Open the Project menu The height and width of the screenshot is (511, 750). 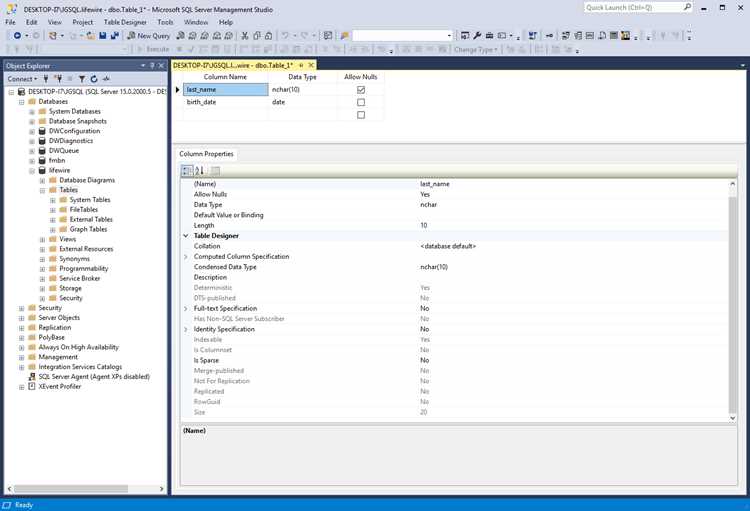tap(82, 22)
